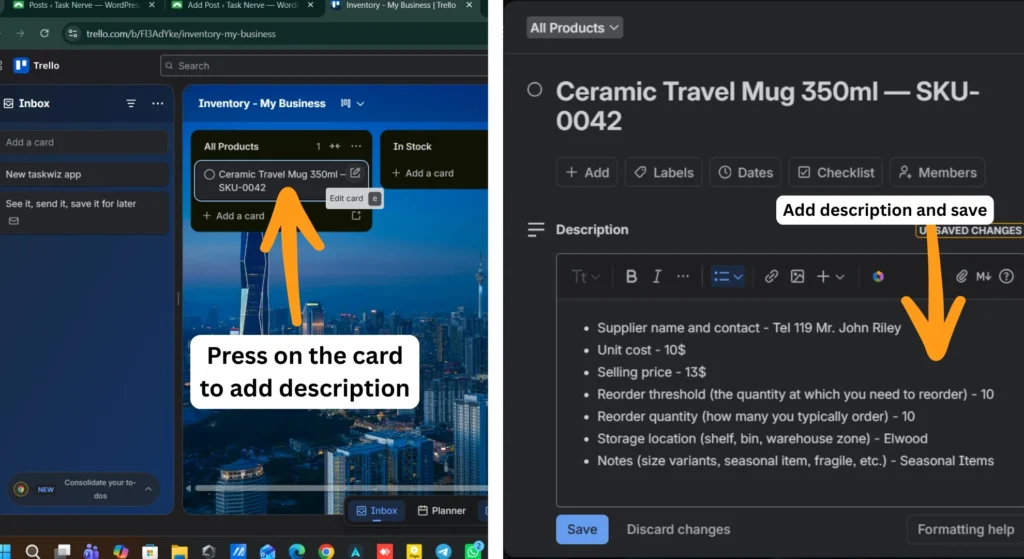Open the bullet list style dropdown

(x=727, y=276)
